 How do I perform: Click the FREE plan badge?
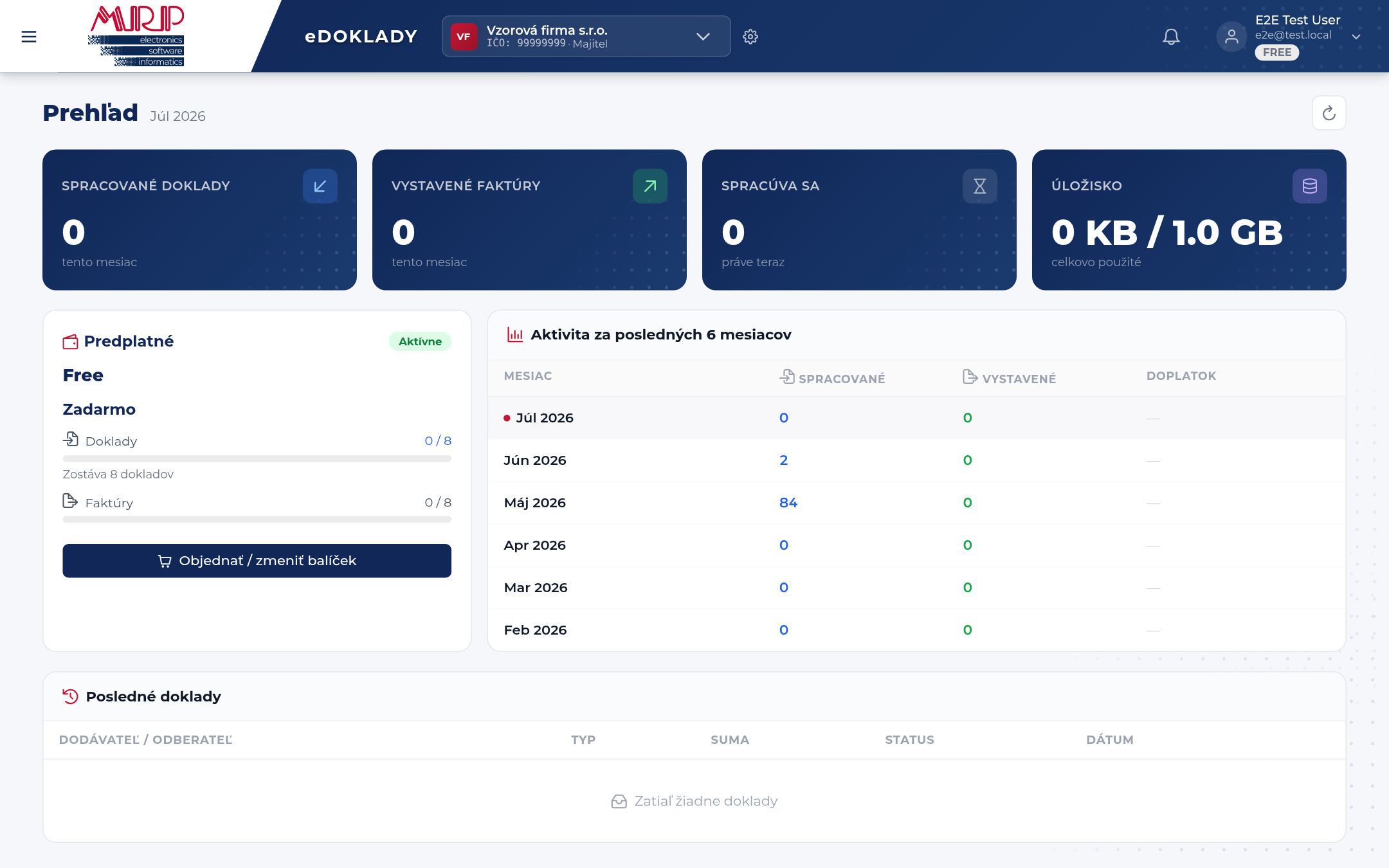click(1277, 53)
